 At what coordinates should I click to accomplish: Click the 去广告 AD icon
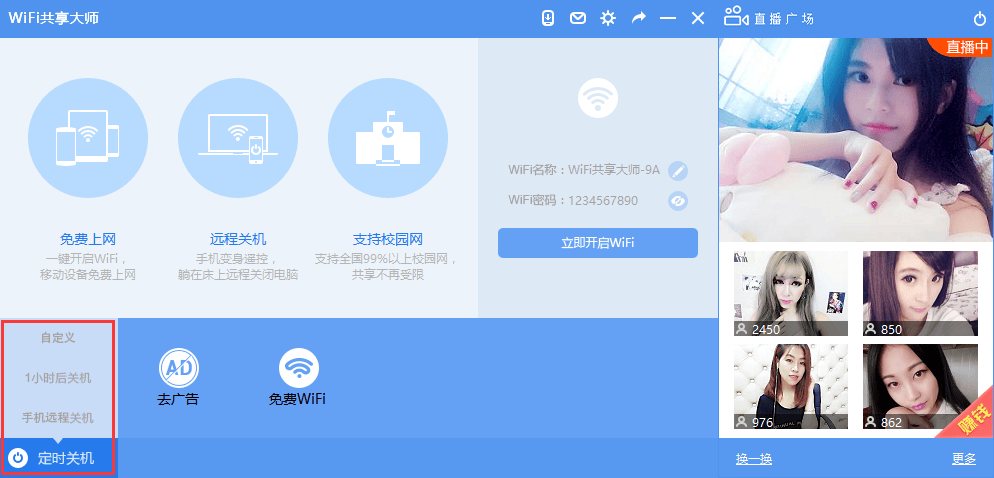[178, 368]
